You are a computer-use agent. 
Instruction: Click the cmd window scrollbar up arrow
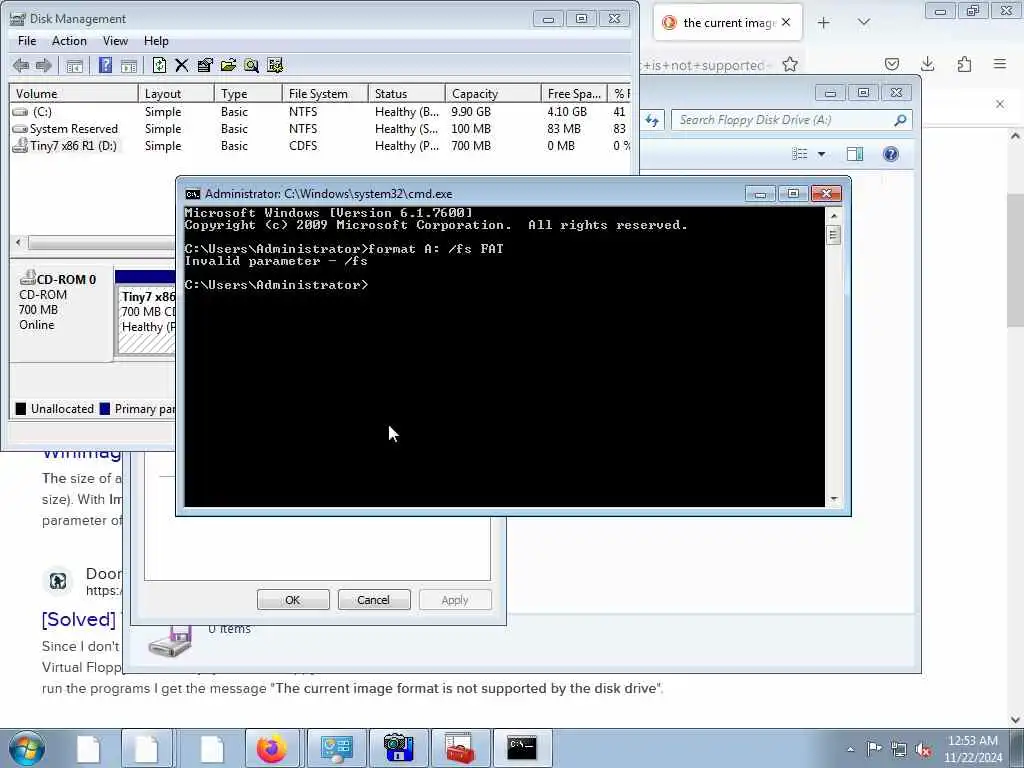(833, 216)
